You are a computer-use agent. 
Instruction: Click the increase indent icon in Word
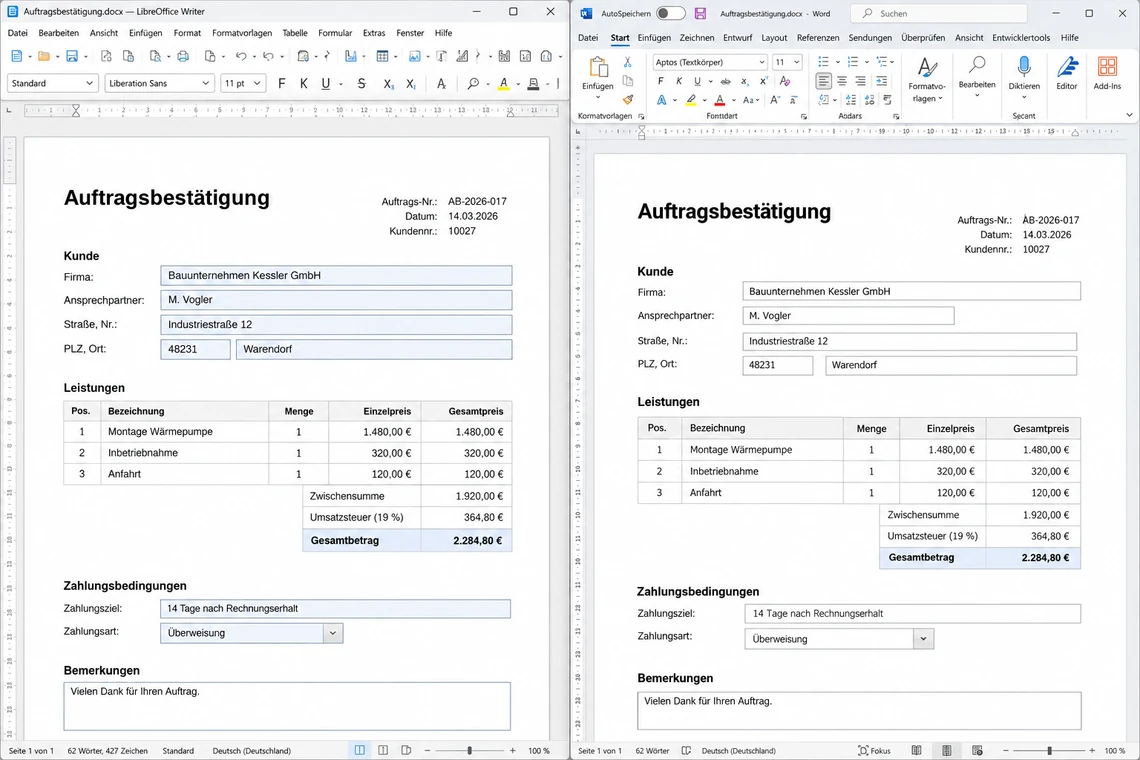881,81
